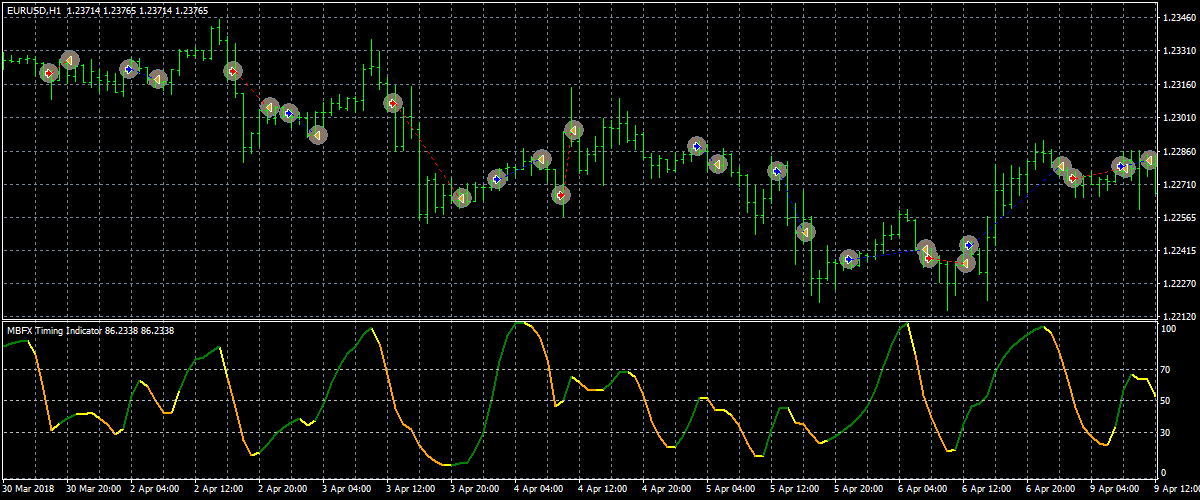Click indicator scale value 100

click(1170, 328)
